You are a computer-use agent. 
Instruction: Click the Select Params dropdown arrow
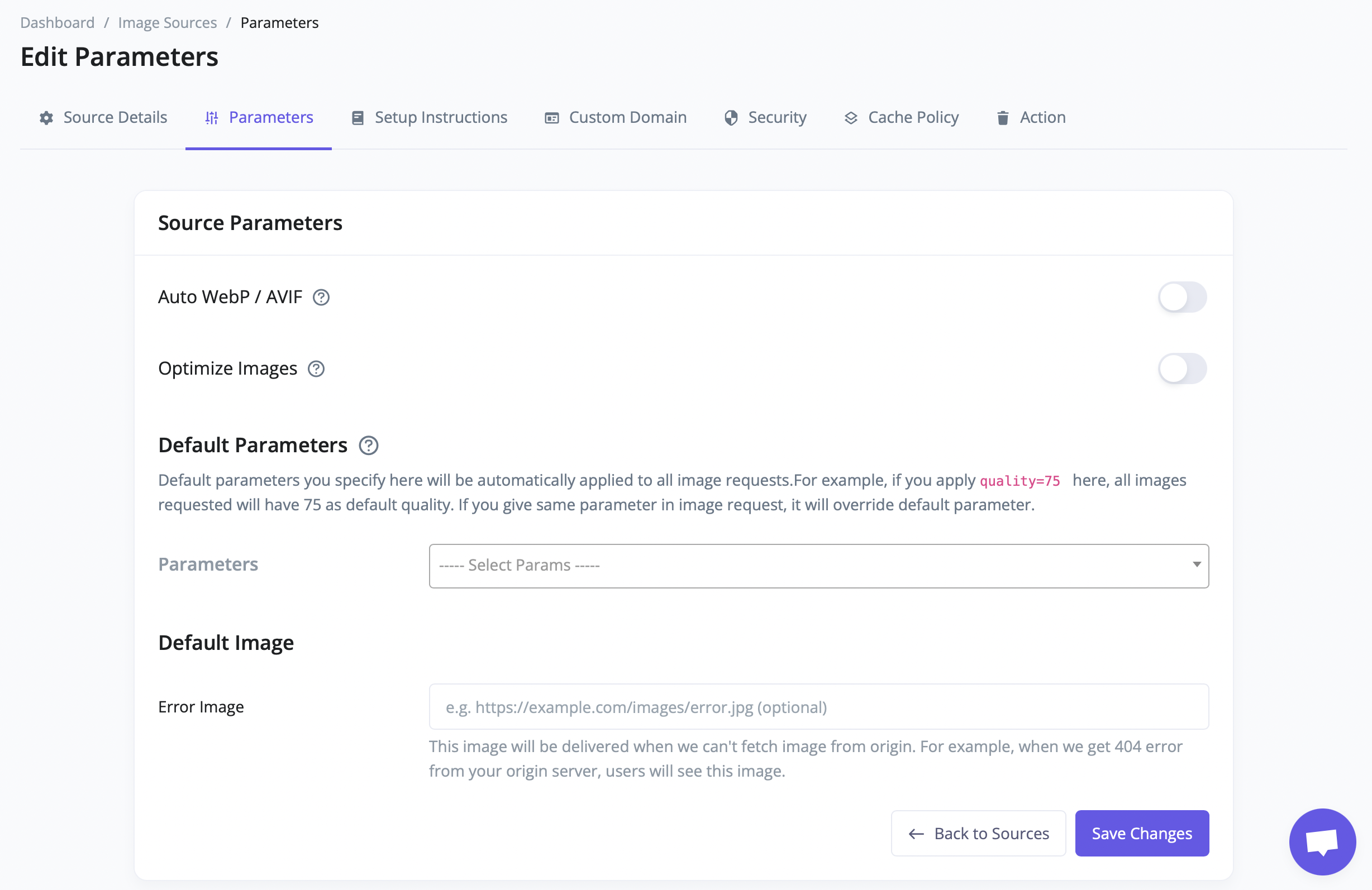[x=1197, y=564]
